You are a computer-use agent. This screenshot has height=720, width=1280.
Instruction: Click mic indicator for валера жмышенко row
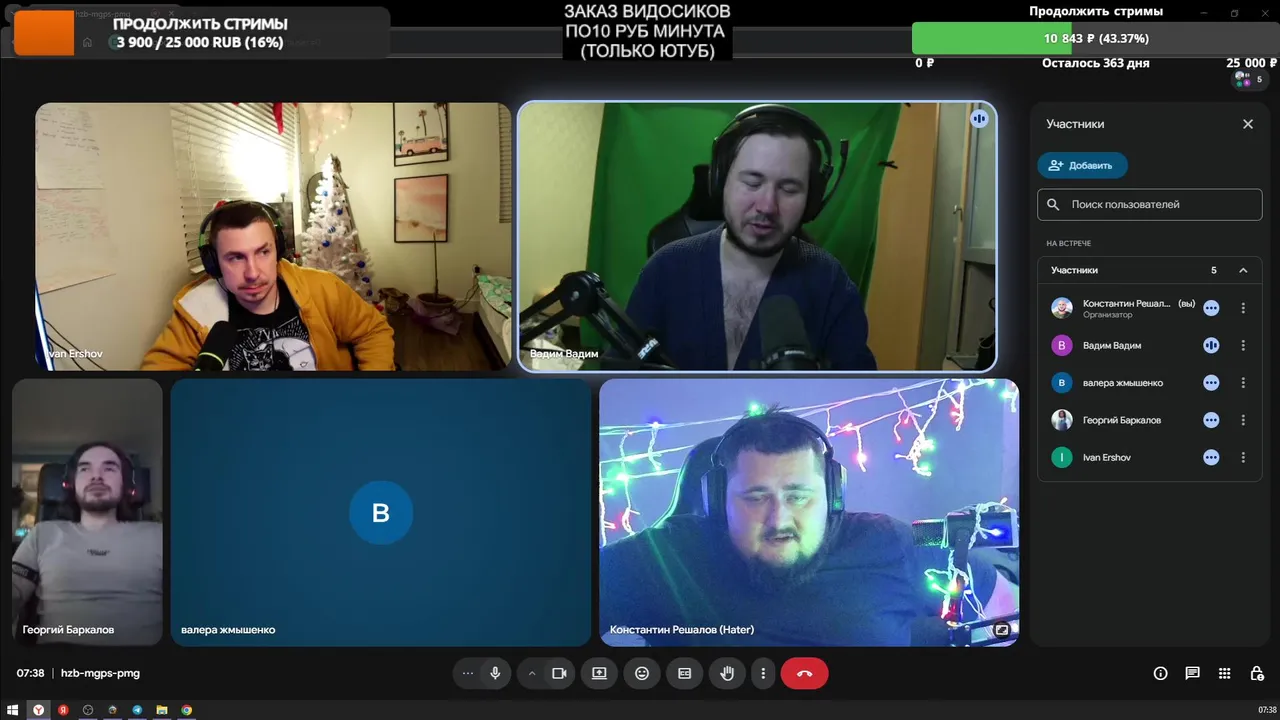(x=1211, y=383)
